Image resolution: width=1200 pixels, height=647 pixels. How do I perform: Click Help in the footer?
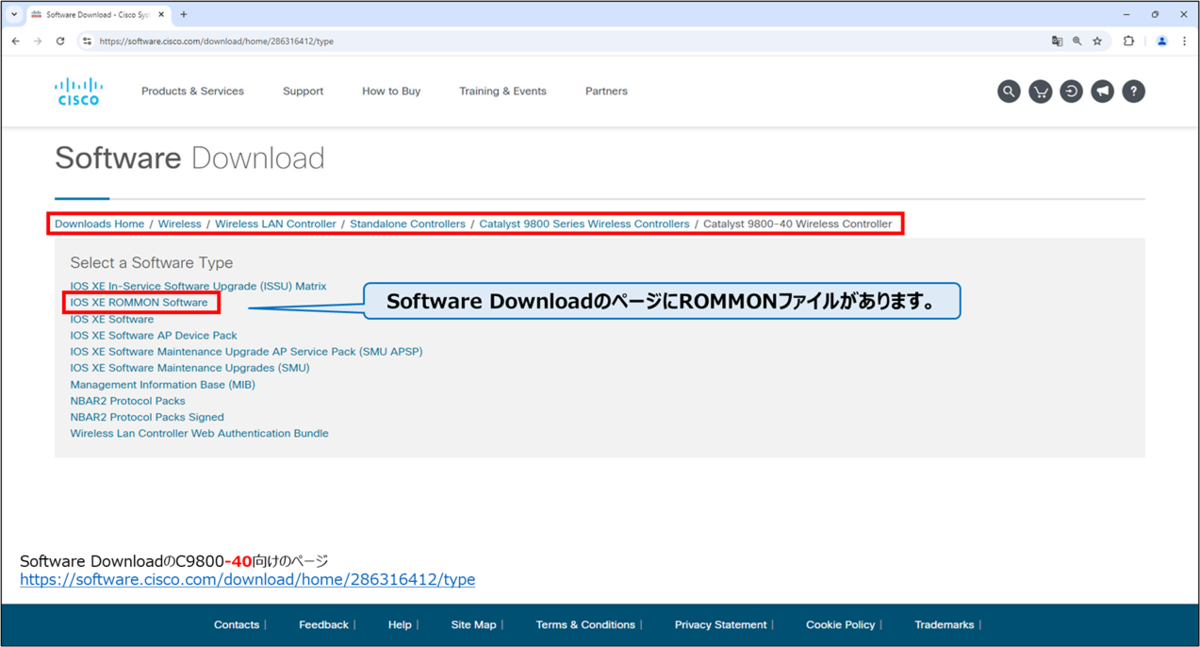(399, 625)
